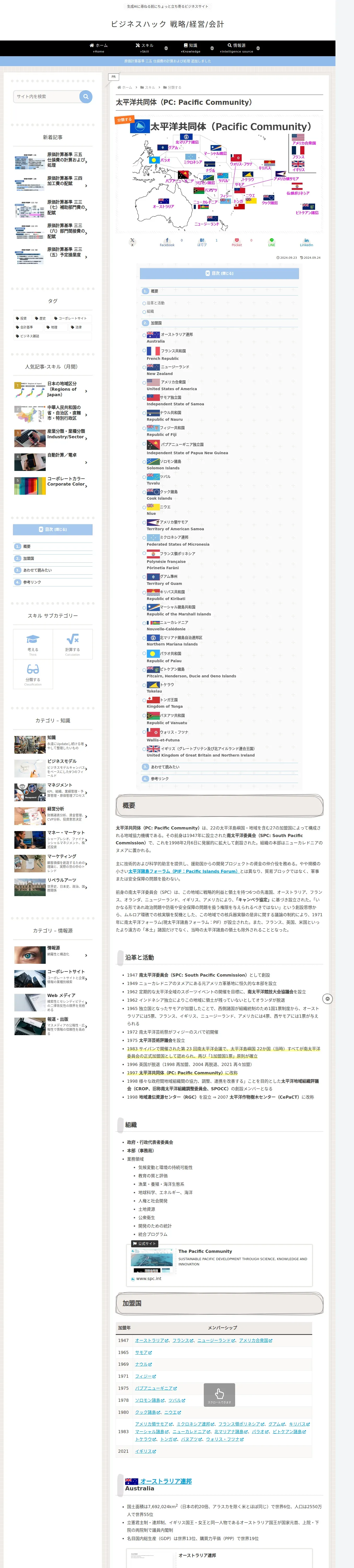
Task: Open the 知識 Knowledge menu item
Action: coord(190,48)
